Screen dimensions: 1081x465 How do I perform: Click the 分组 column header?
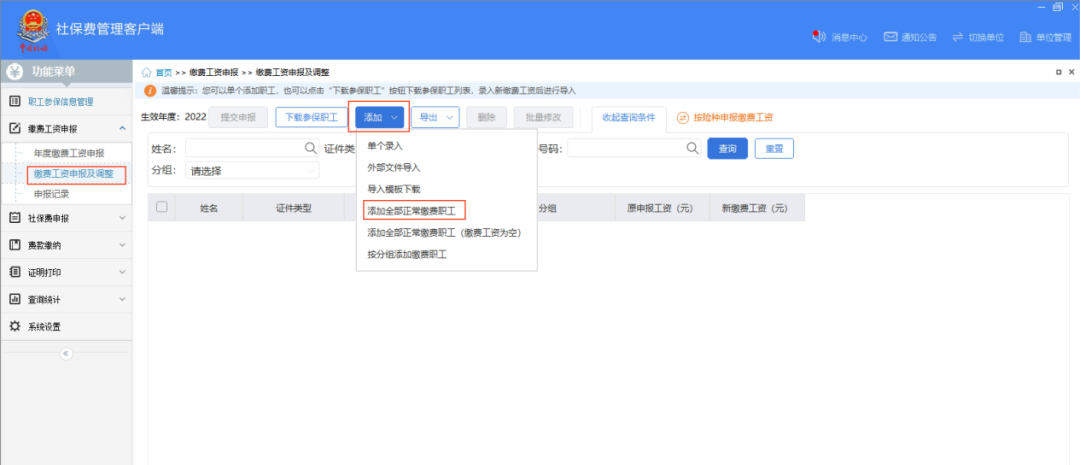[547, 207]
